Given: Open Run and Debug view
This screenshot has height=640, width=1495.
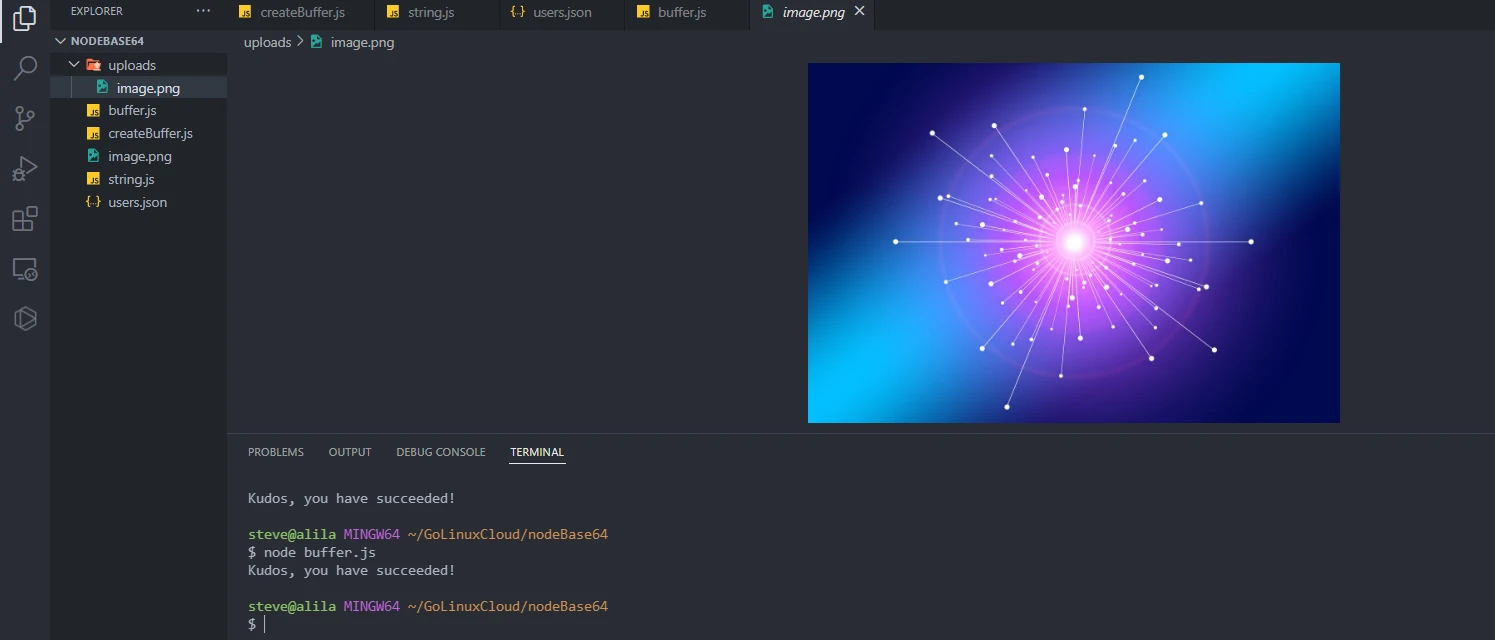Looking at the screenshot, I should [x=24, y=168].
